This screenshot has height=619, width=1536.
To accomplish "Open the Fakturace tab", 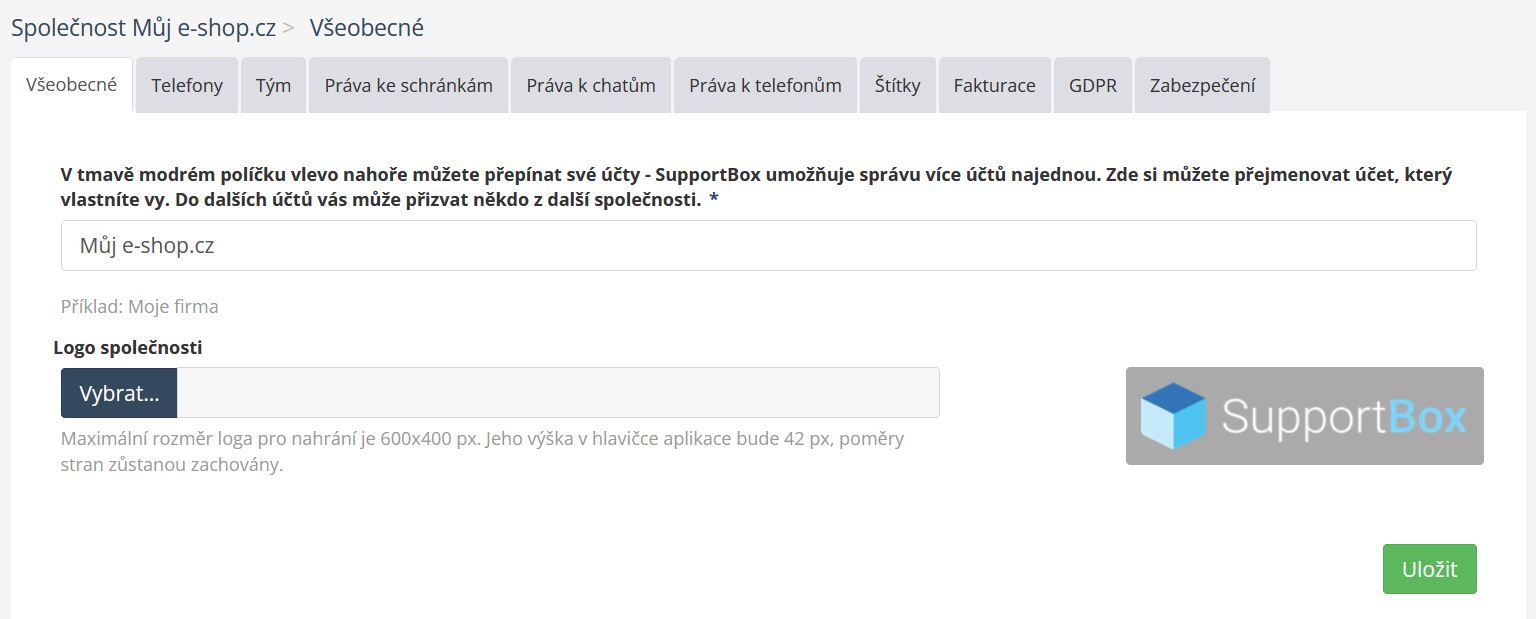I will pyautogui.click(x=994, y=85).
